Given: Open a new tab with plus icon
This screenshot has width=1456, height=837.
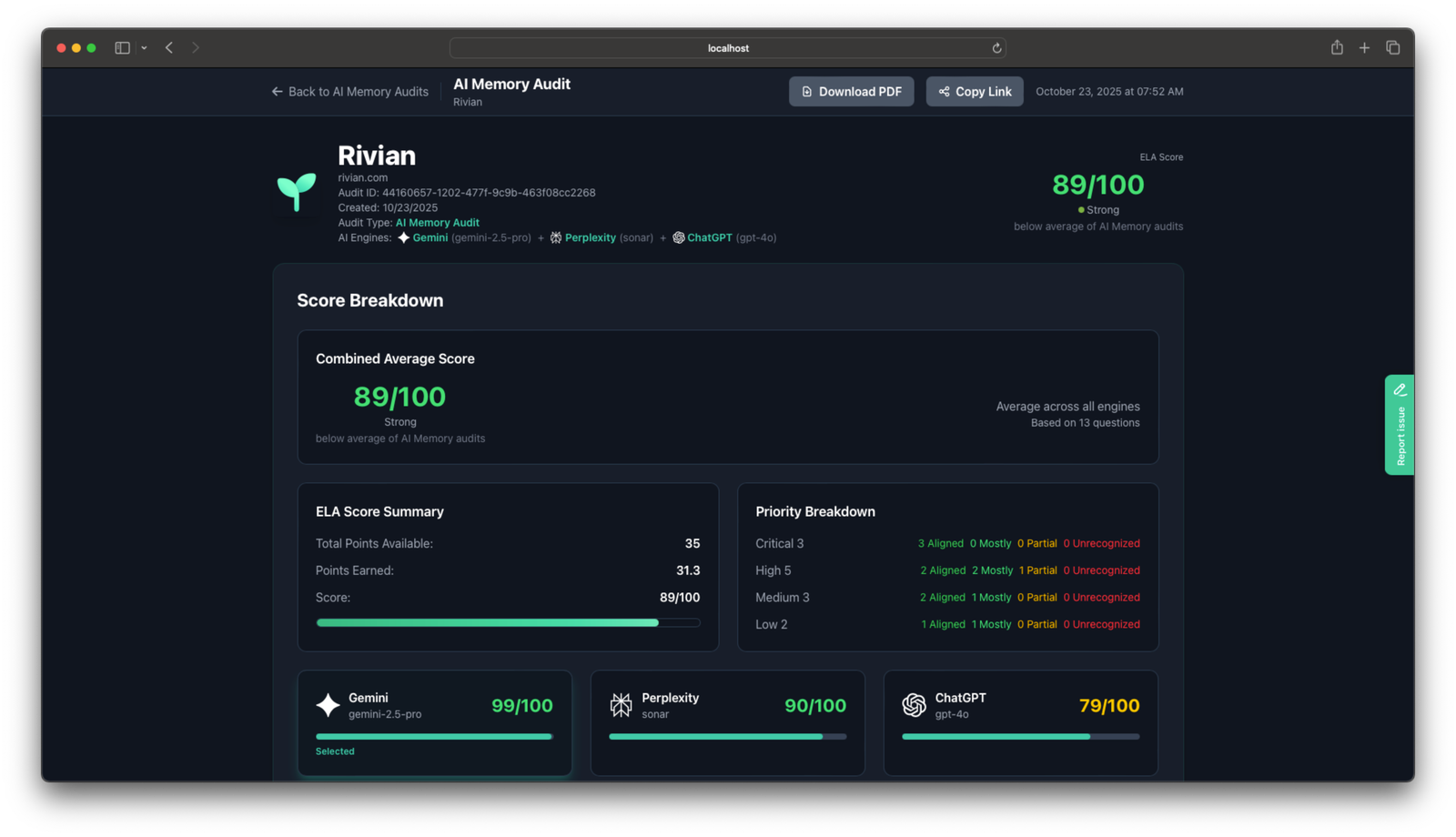Looking at the screenshot, I should 1364,47.
